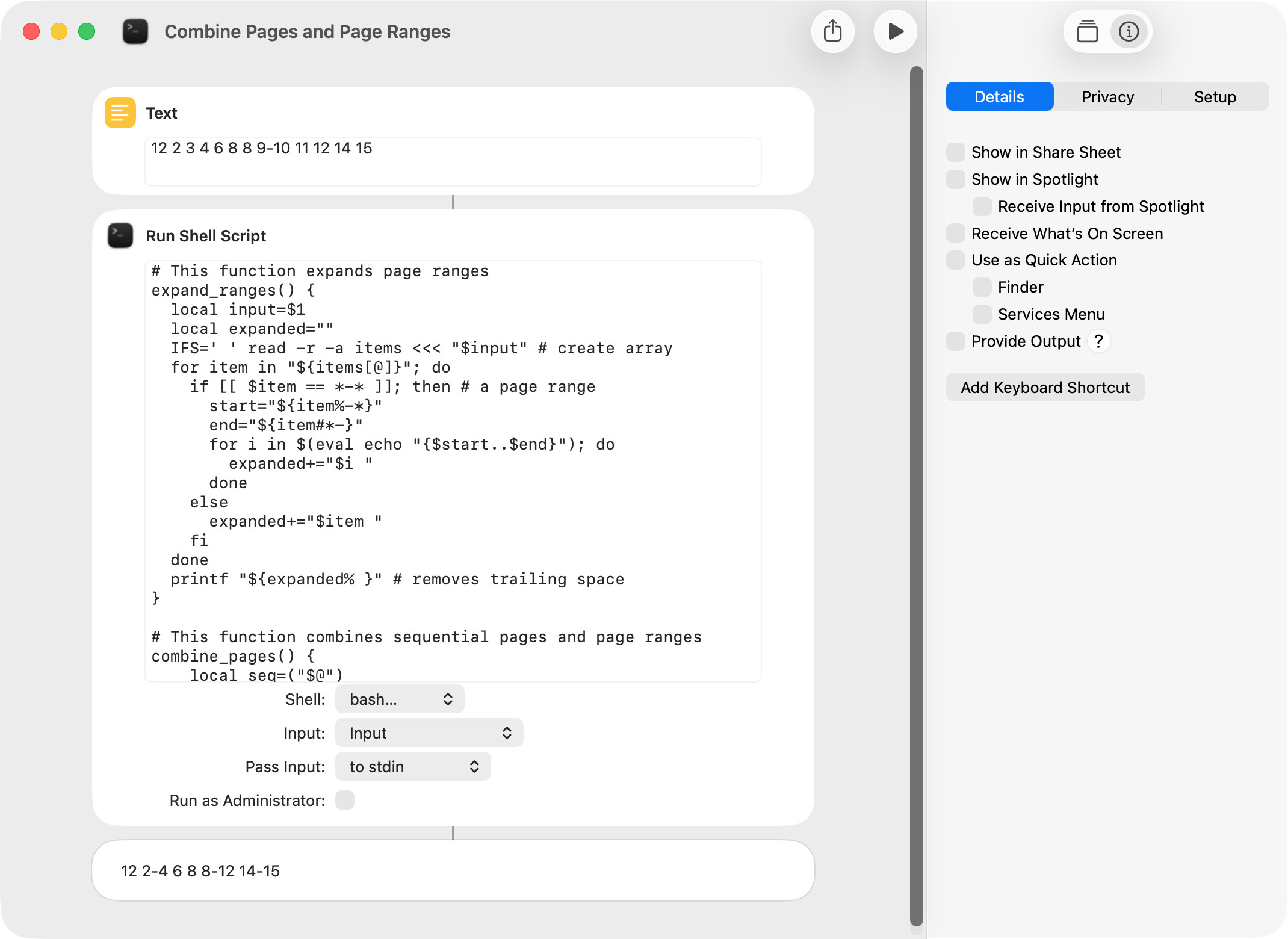Enable Run as Administrator checkbox
Screen dimensions: 1288x939
click(x=345, y=800)
